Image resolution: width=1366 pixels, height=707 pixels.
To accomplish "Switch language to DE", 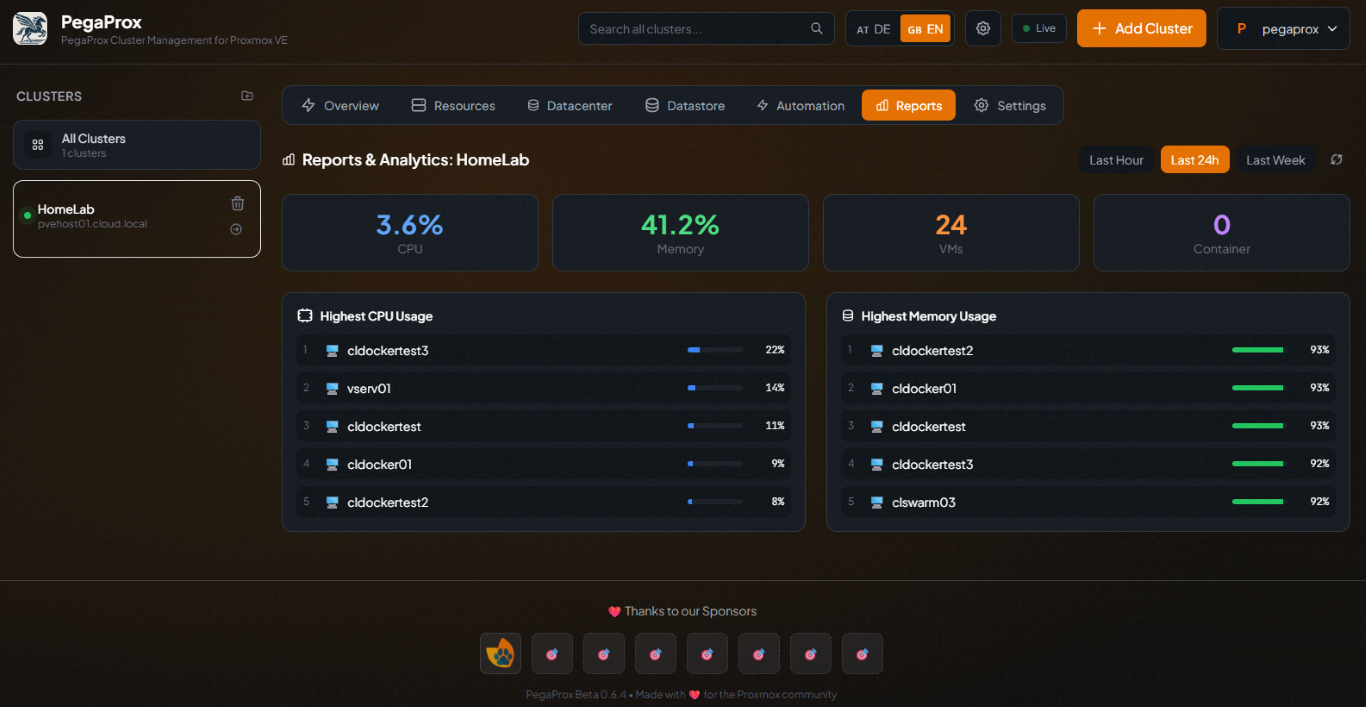I will tap(873, 29).
